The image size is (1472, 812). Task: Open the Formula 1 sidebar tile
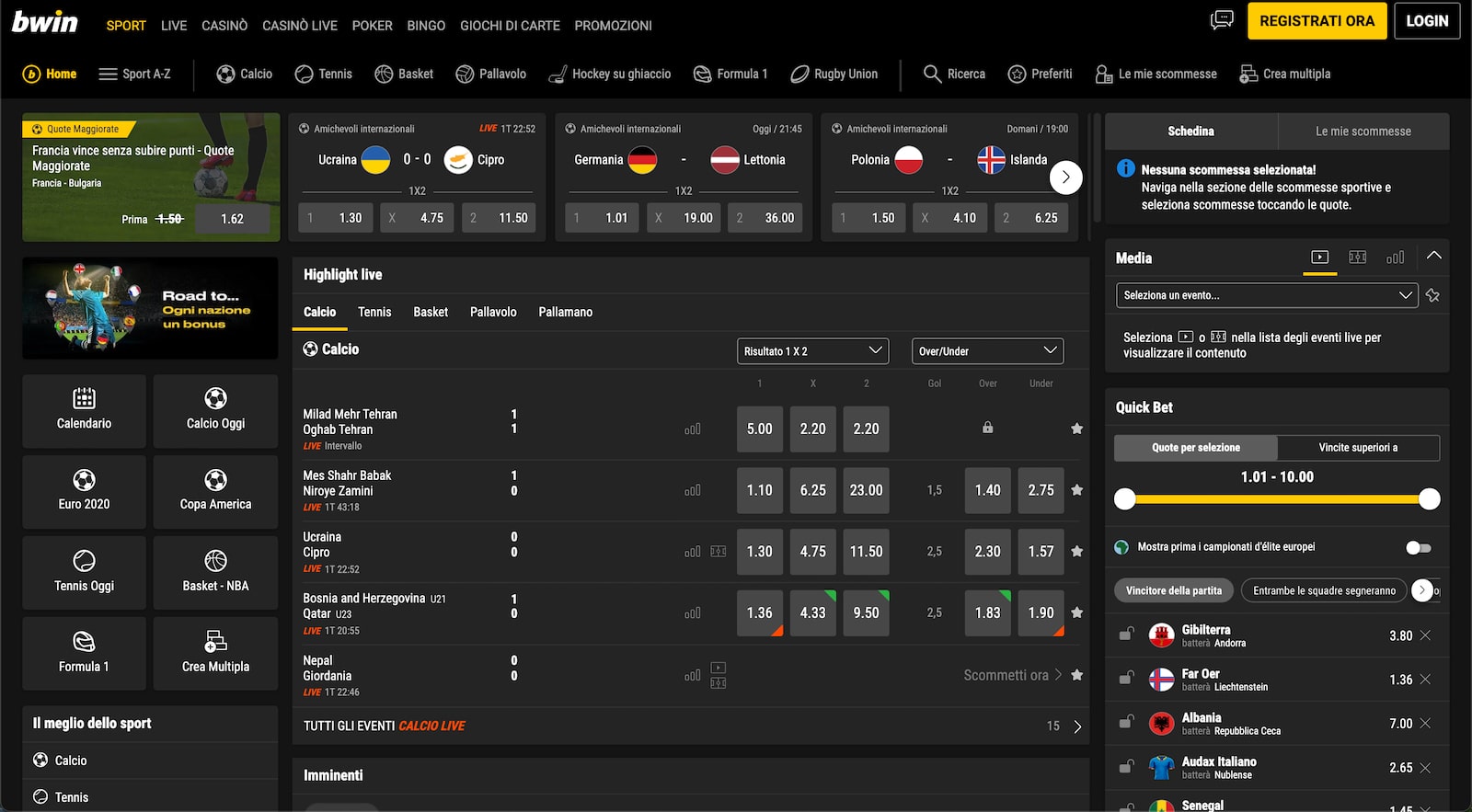pyautogui.click(x=84, y=654)
